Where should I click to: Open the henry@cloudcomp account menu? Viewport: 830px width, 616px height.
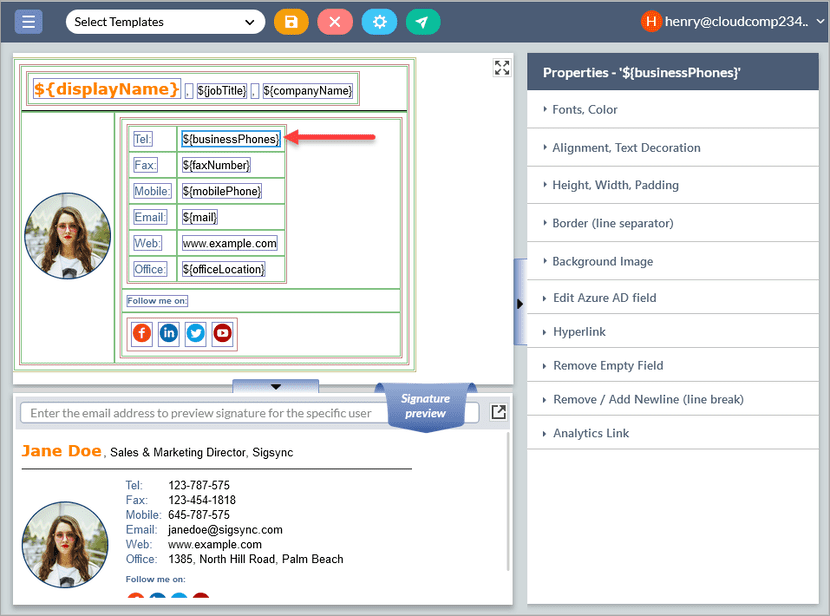tap(731, 21)
